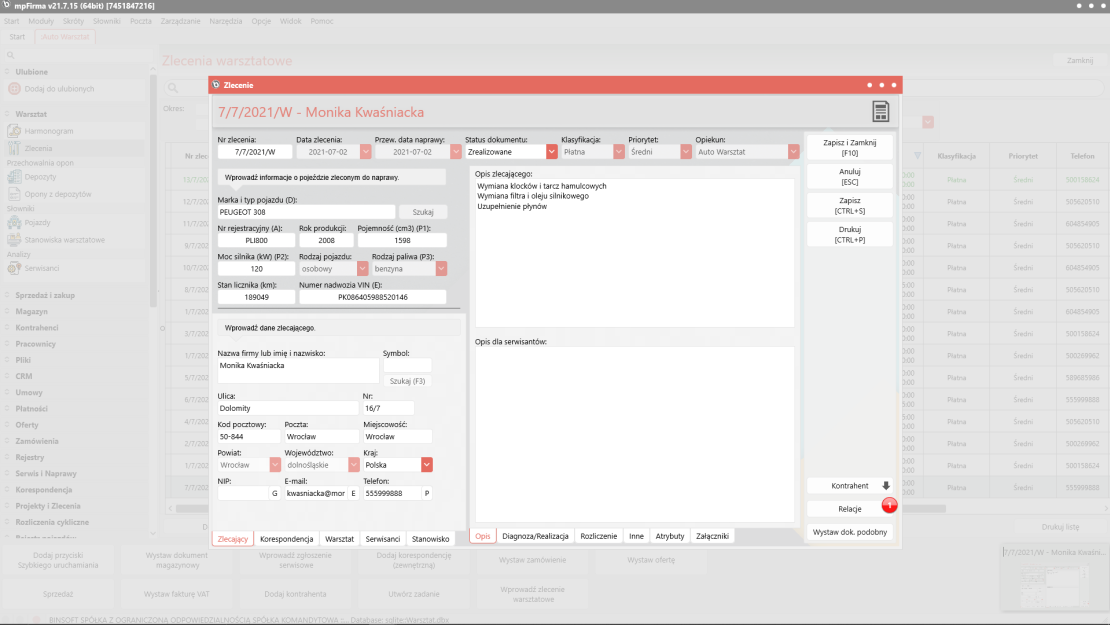The width and height of the screenshot is (1110, 625).
Task: Open Serwisanci in the sidebar
Action: click(x=42, y=268)
